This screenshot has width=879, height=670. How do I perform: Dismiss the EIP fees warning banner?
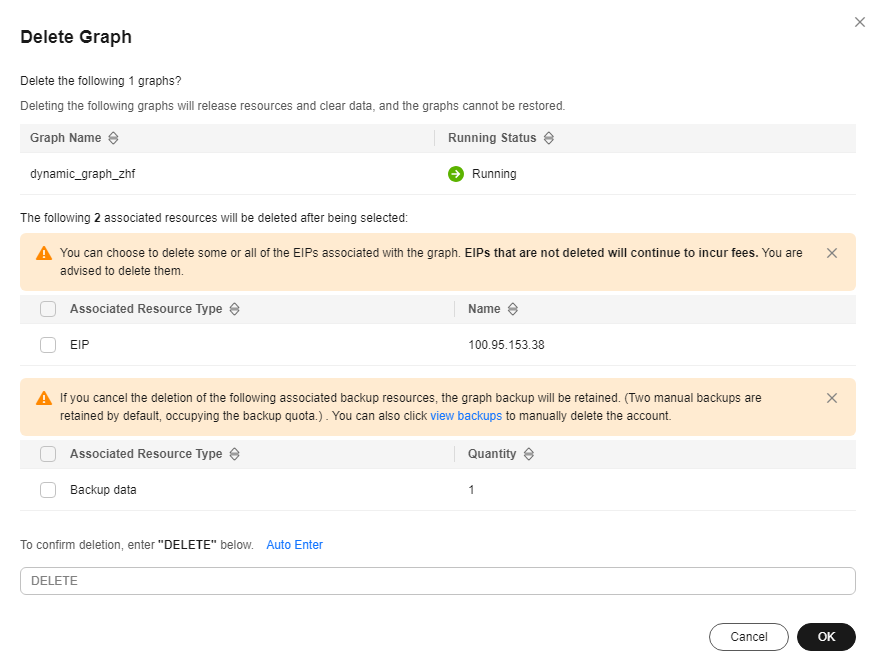(832, 253)
